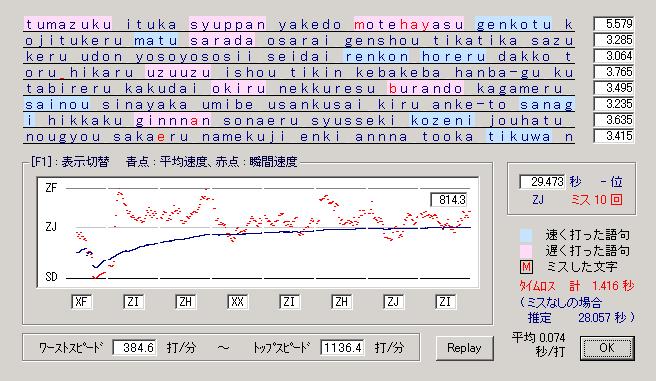Click the 814.3 speed value box in the graph
Image resolution: width=656 pixels, height=381 pixels.
coord(449,200)
